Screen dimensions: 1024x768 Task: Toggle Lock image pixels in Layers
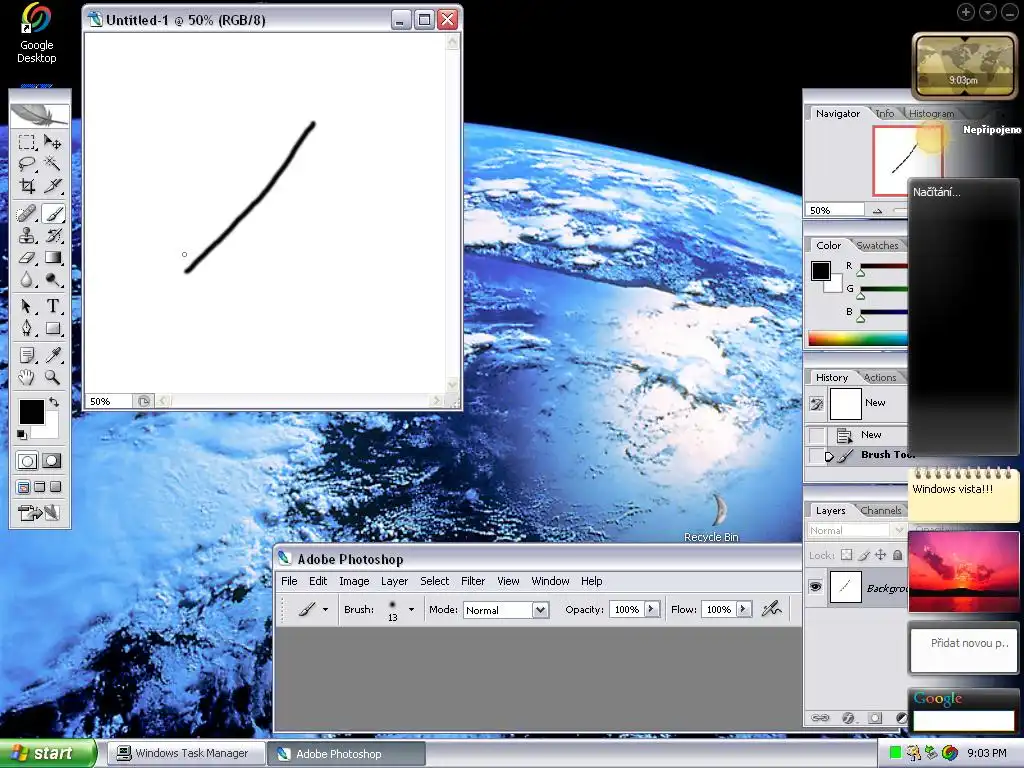click(863, 555)
